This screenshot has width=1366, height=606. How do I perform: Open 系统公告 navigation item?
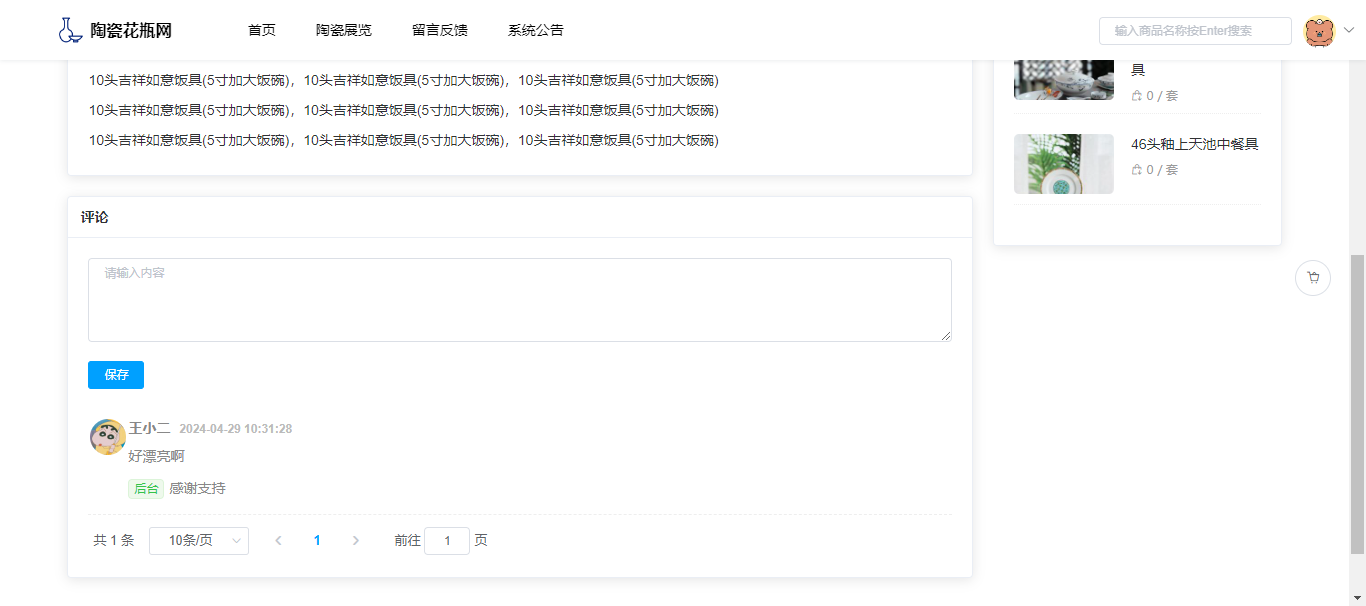click(536, 30)
